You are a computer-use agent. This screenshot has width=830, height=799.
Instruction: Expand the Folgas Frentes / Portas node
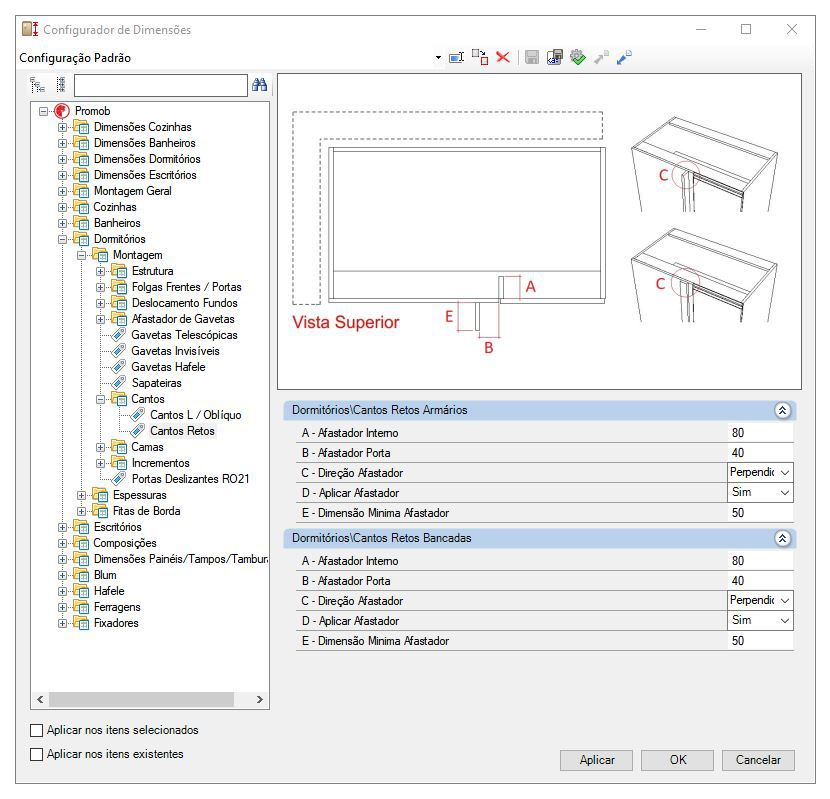(x=101, y=288)
